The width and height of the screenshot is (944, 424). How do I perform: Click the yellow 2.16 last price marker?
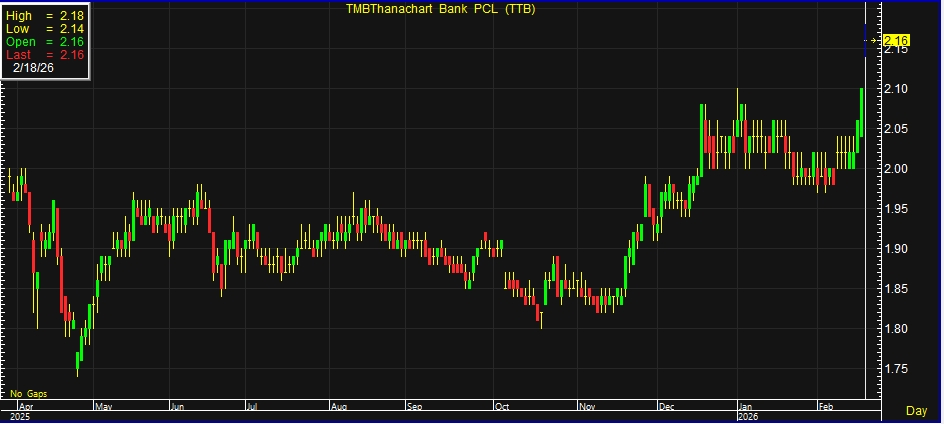click(x=898, y=40)
